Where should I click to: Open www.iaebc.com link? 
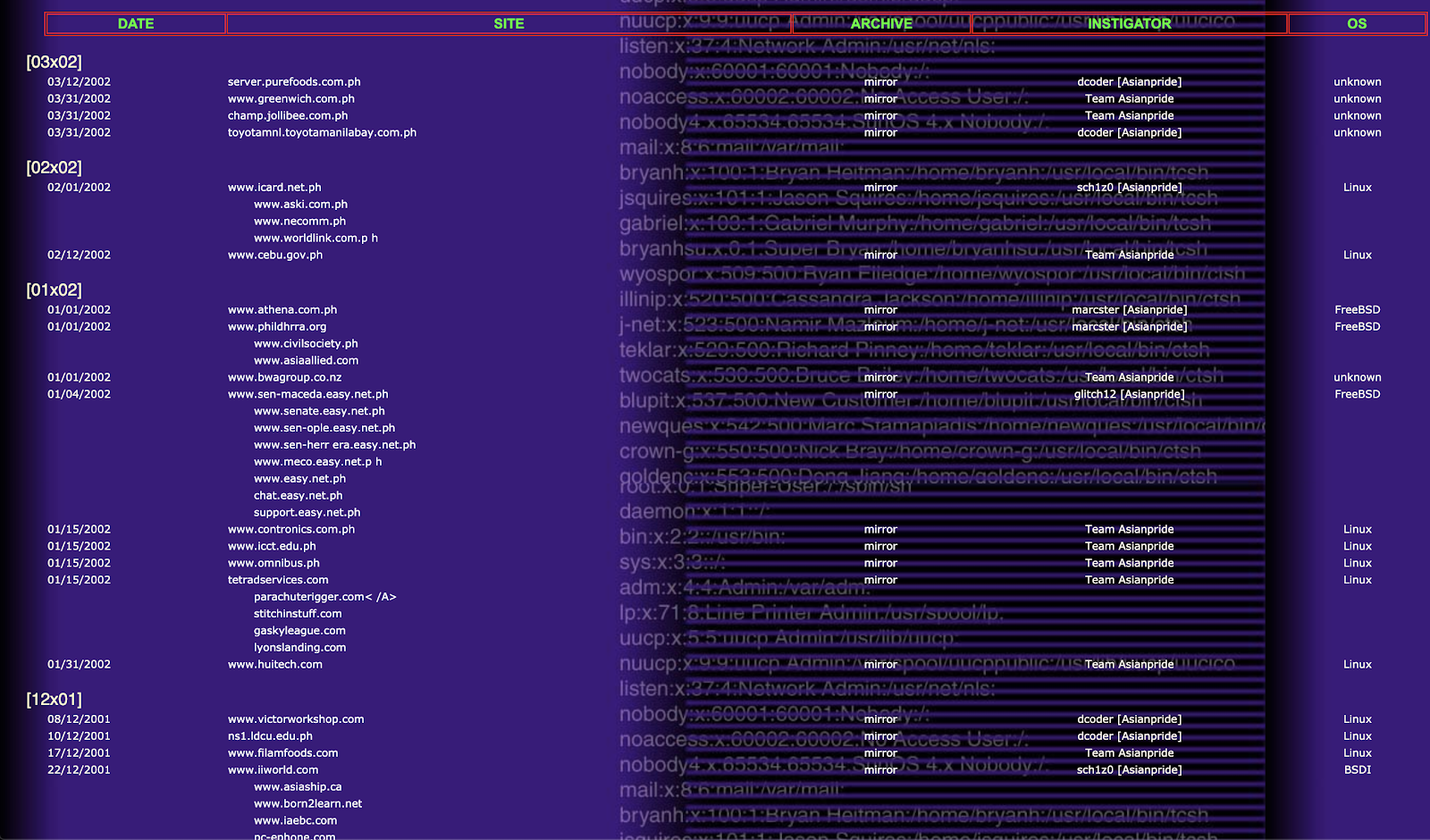pyautogui.click(x=296, y=822)
